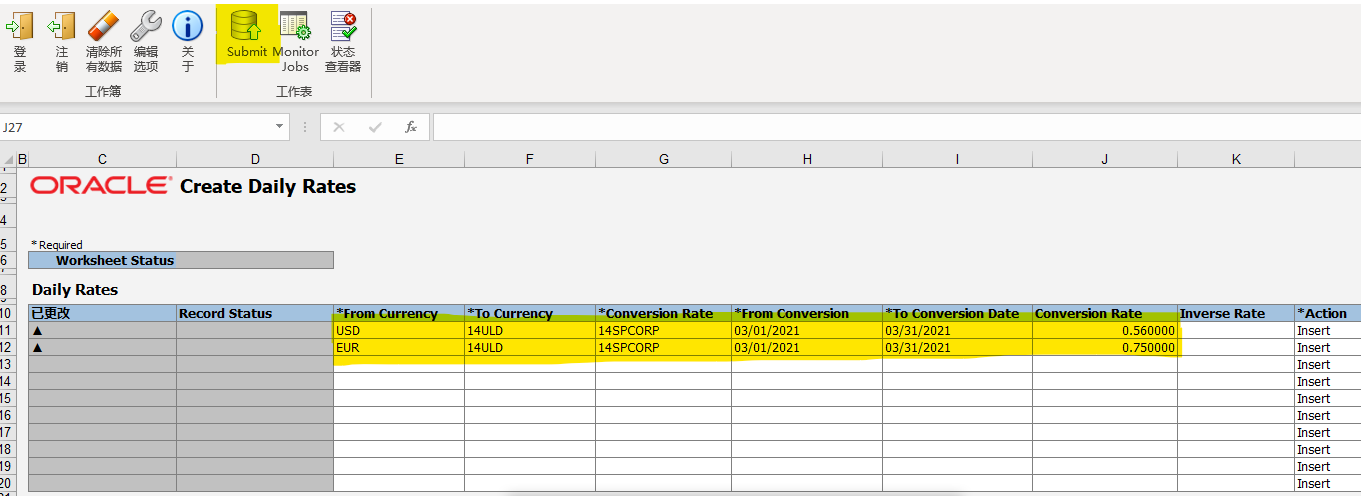
Task: Select the EUR From Currency cell
Action: 398,347
